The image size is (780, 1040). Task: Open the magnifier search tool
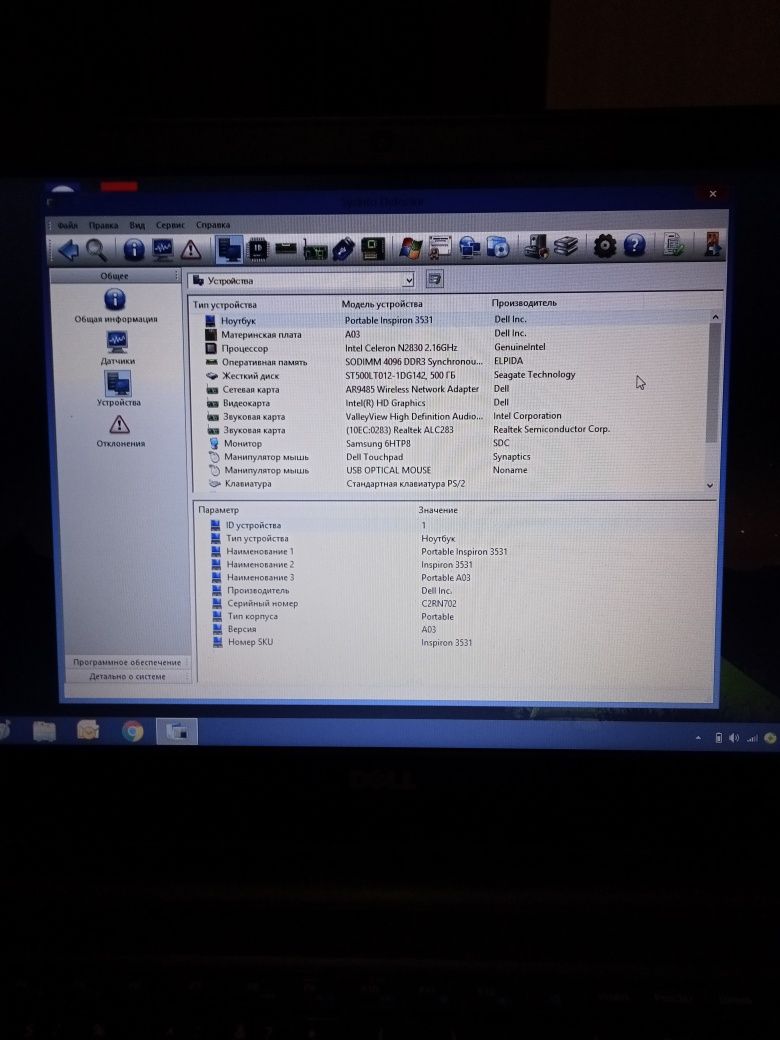click(x=97, y=249)
